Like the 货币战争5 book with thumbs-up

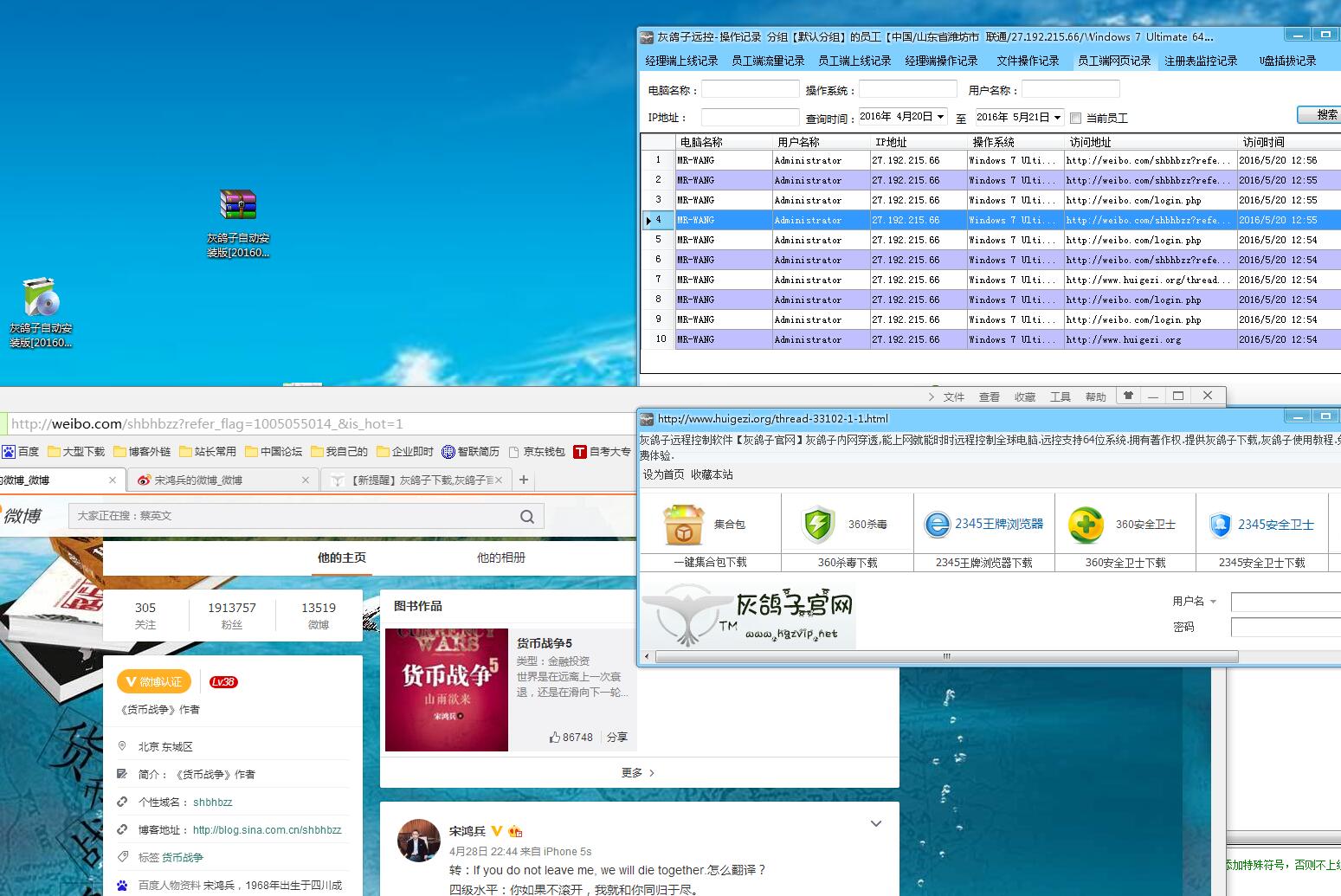pyautogui.click(x=555, y=738)
